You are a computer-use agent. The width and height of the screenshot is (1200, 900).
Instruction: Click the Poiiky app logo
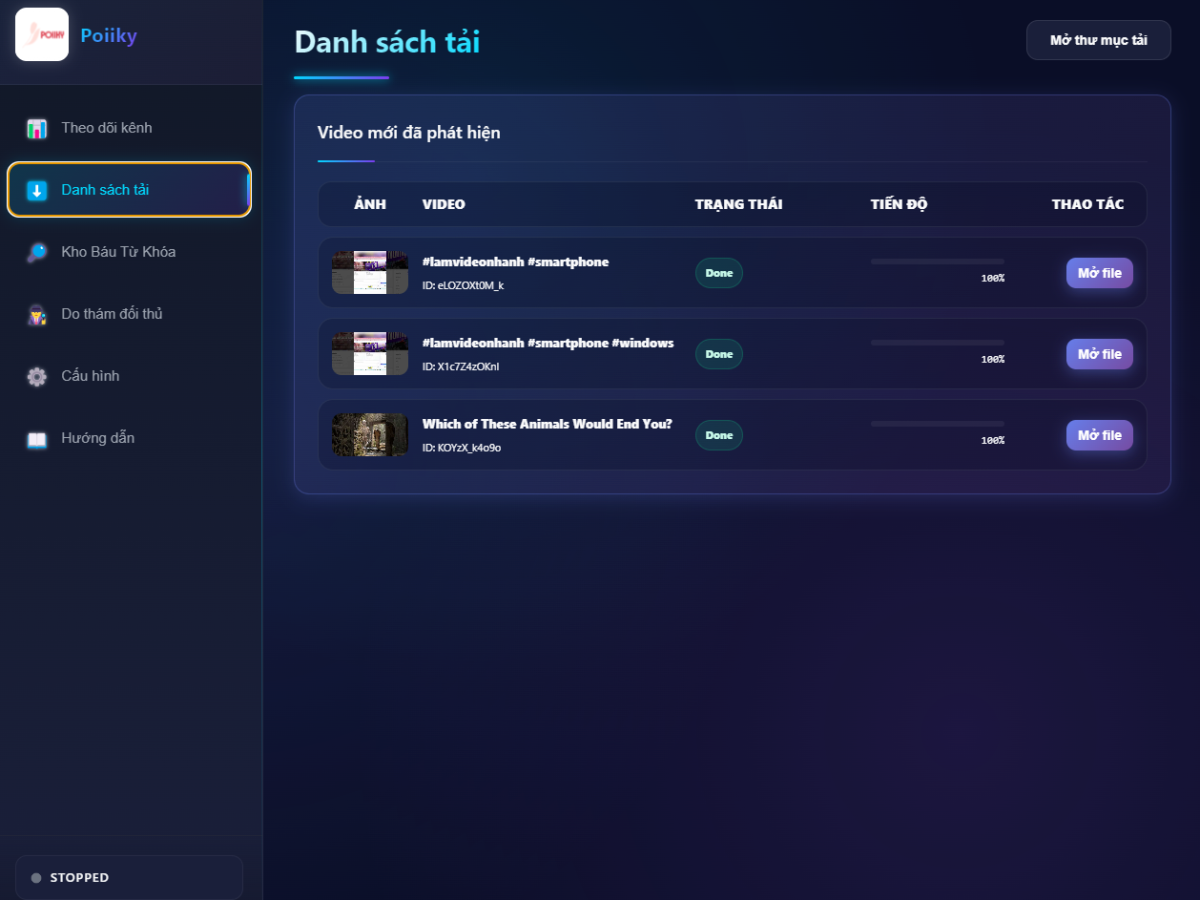[42, 35]
